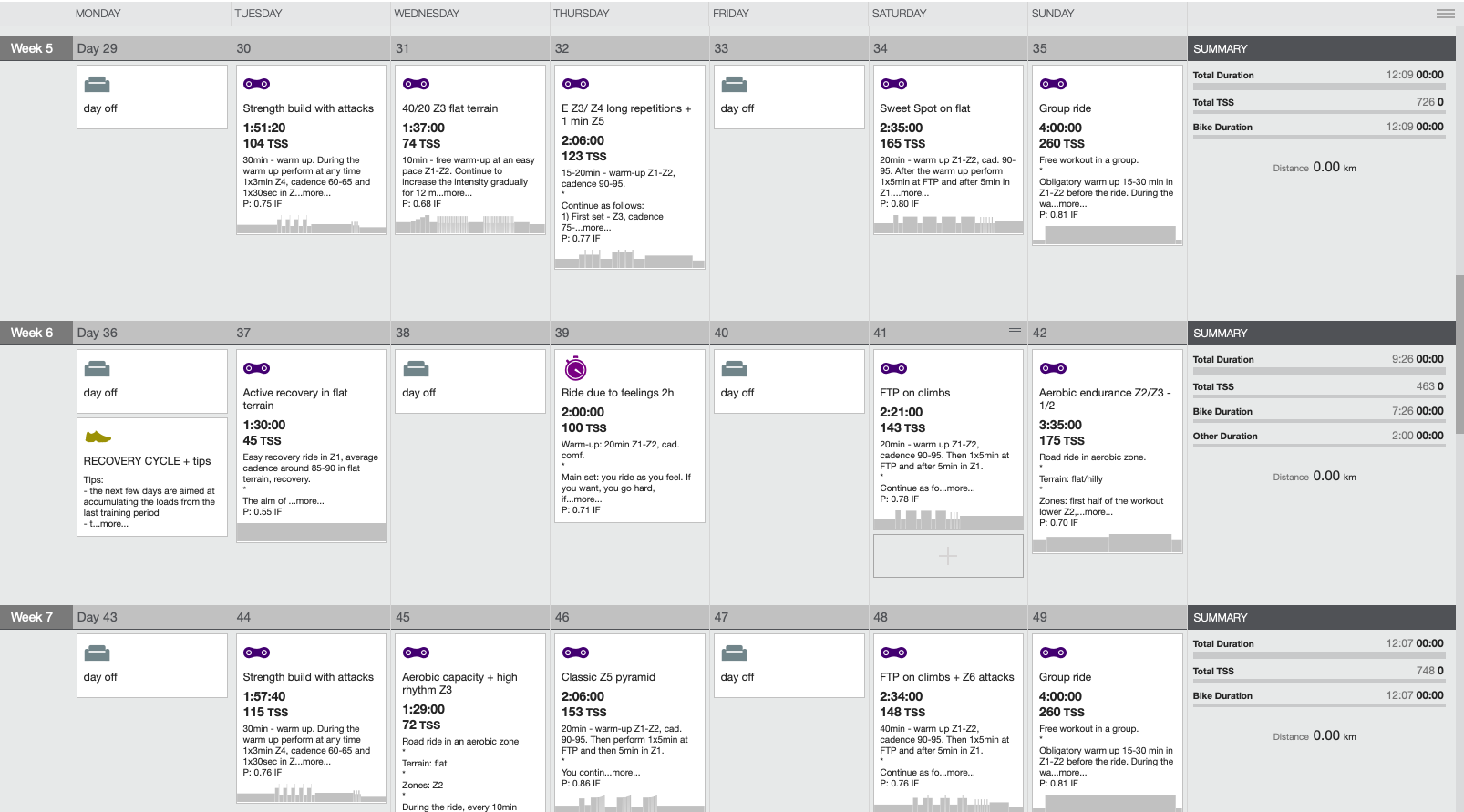Click the bike icon on Classic Z5 pyramid

pos(575,653)
